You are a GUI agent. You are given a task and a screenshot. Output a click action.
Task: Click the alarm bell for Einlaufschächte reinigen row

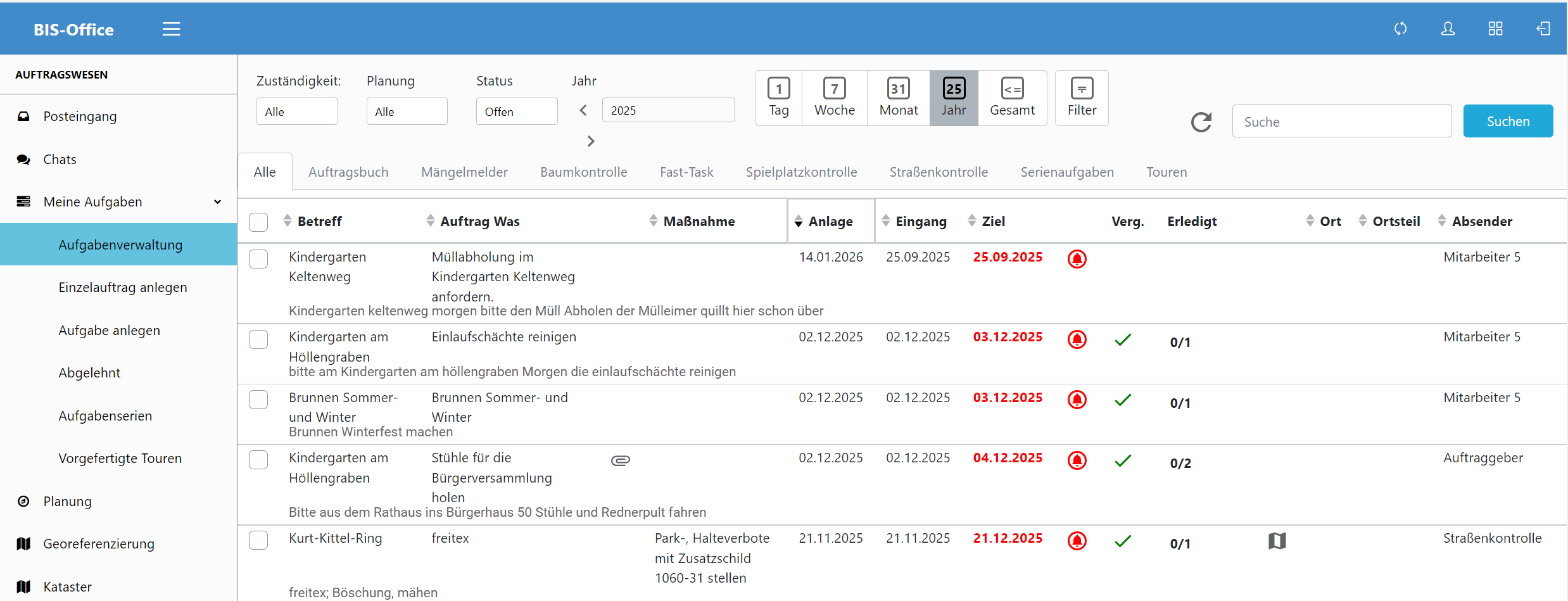1077,339
